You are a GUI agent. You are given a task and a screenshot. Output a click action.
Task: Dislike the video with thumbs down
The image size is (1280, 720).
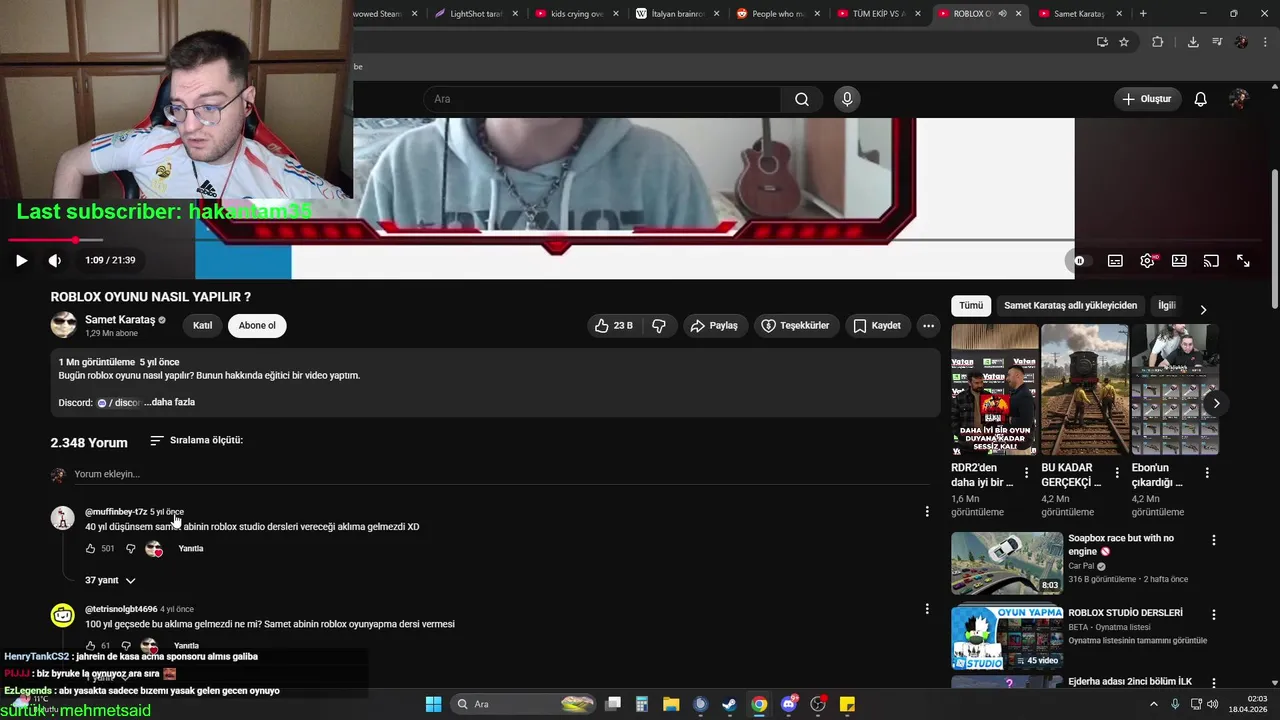tap(659, 325)
